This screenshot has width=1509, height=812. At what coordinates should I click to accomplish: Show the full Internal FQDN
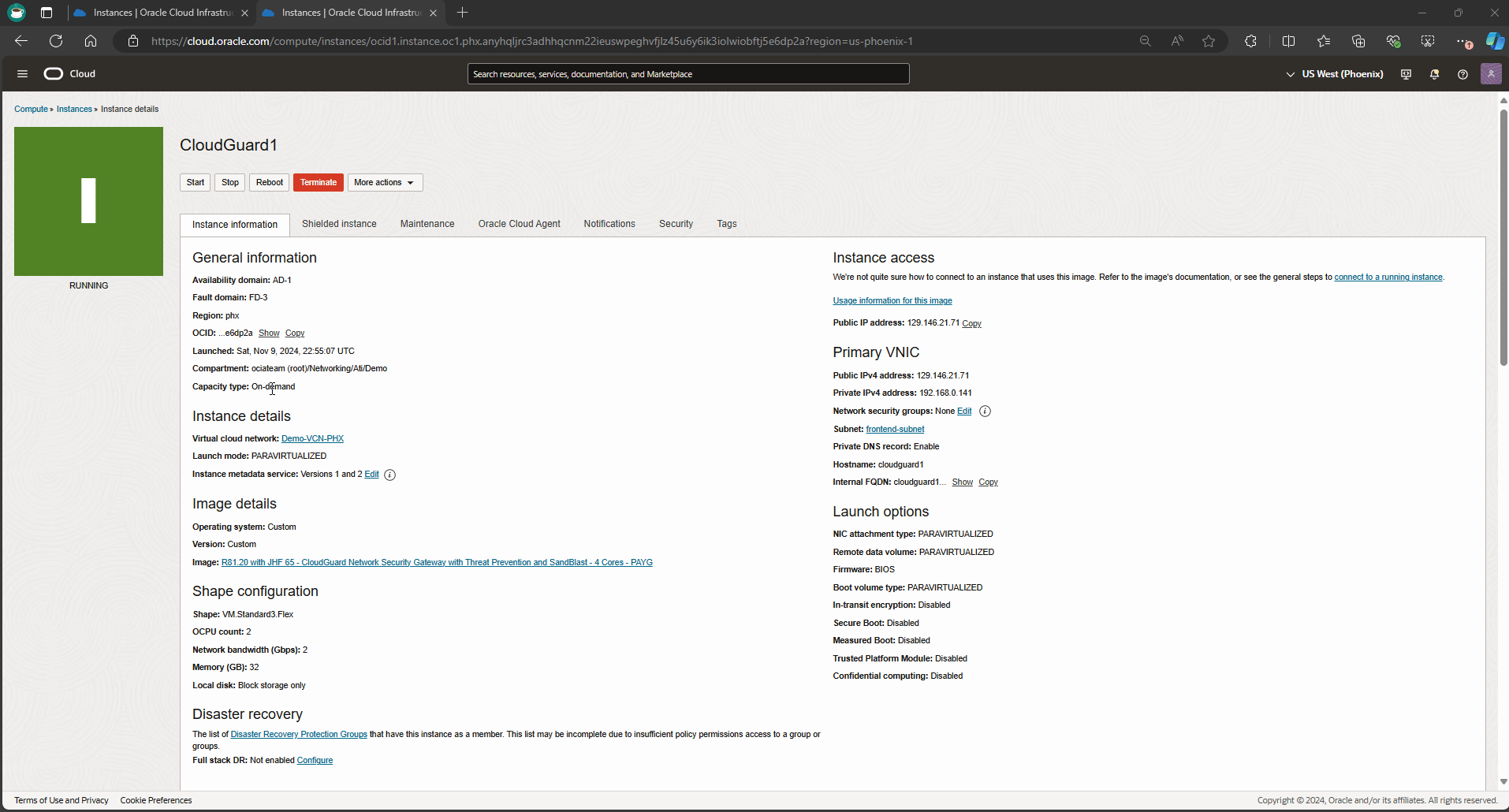pyautogui.click(x=962, y=482)
